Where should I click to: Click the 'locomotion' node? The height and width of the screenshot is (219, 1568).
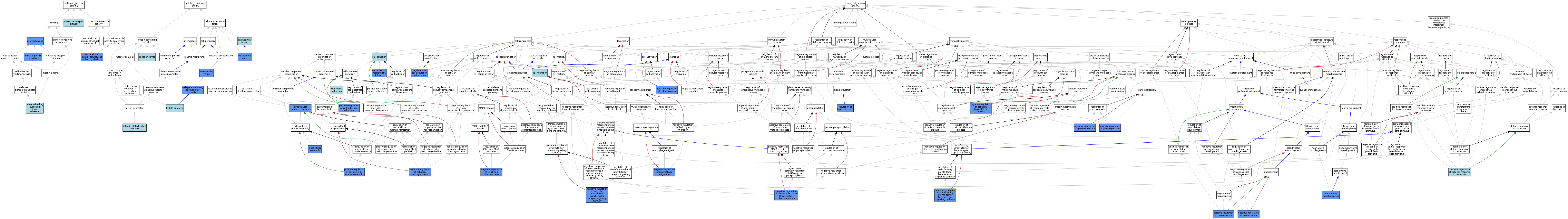(x=623, y=41)
